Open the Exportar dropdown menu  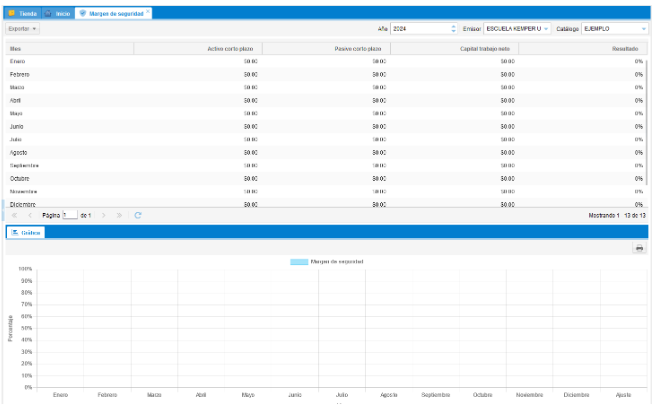click(x=22, y=29)
